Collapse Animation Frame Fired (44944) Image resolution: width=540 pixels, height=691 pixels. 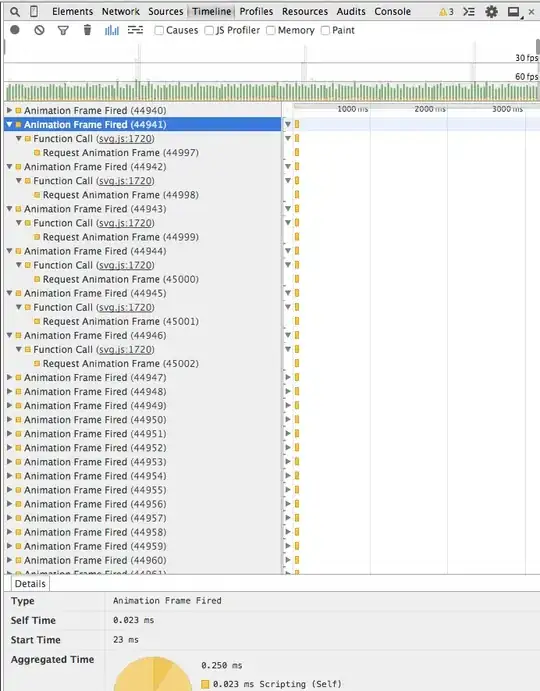point(9,251)
